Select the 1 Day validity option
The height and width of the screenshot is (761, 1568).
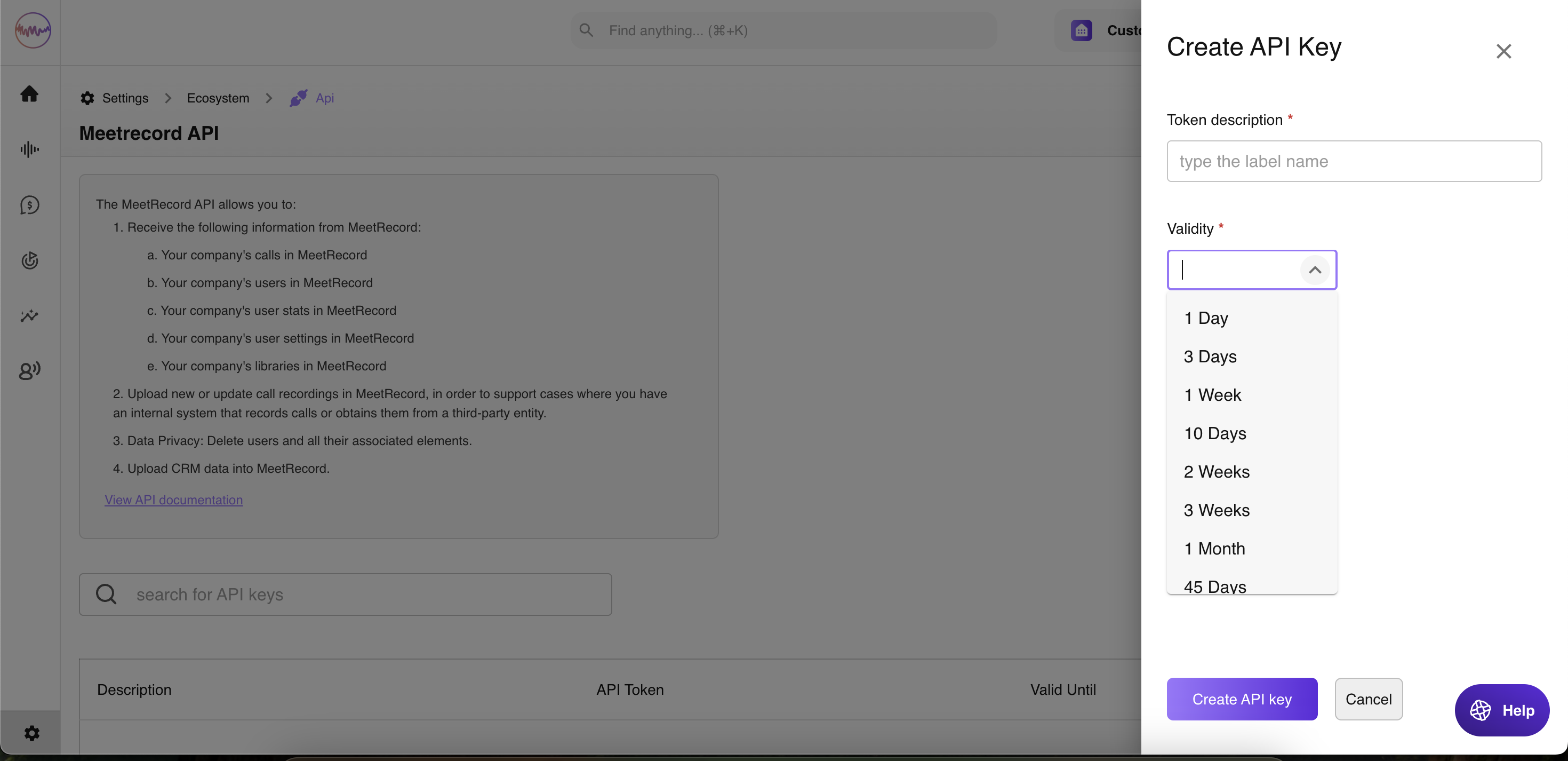(1206, 318)
